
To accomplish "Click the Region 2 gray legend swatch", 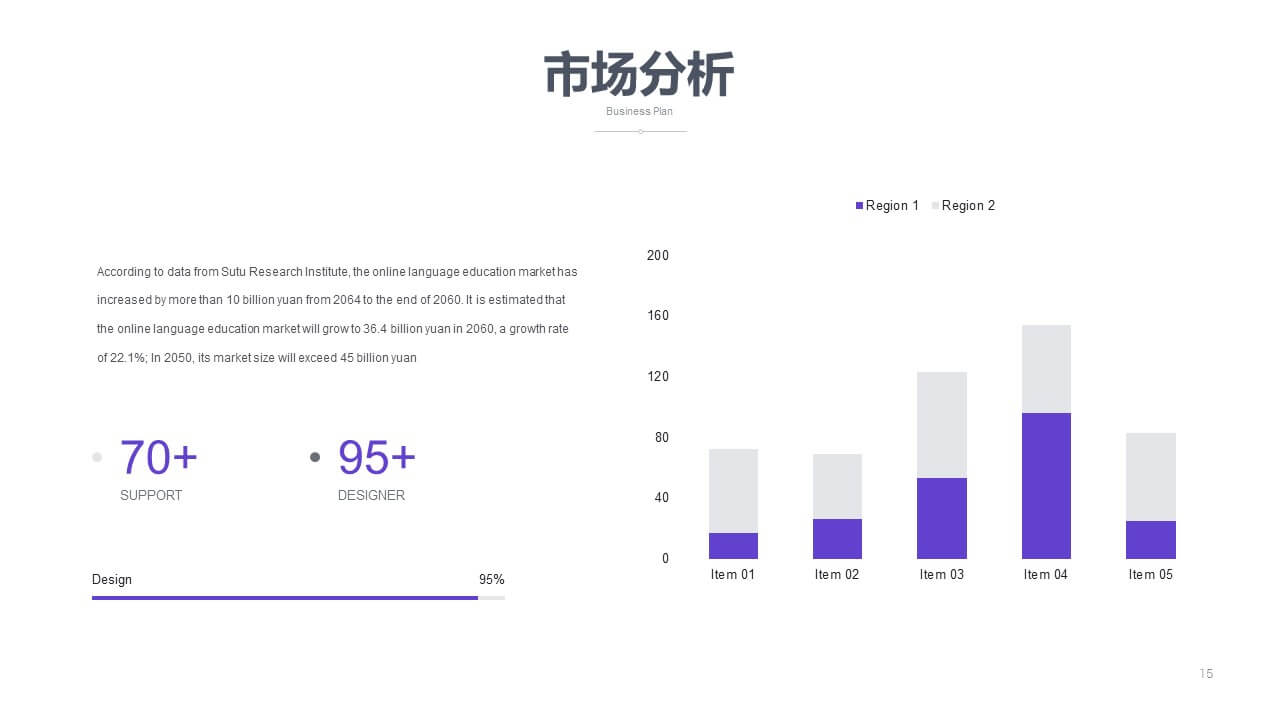I will [x=935, y=205].
